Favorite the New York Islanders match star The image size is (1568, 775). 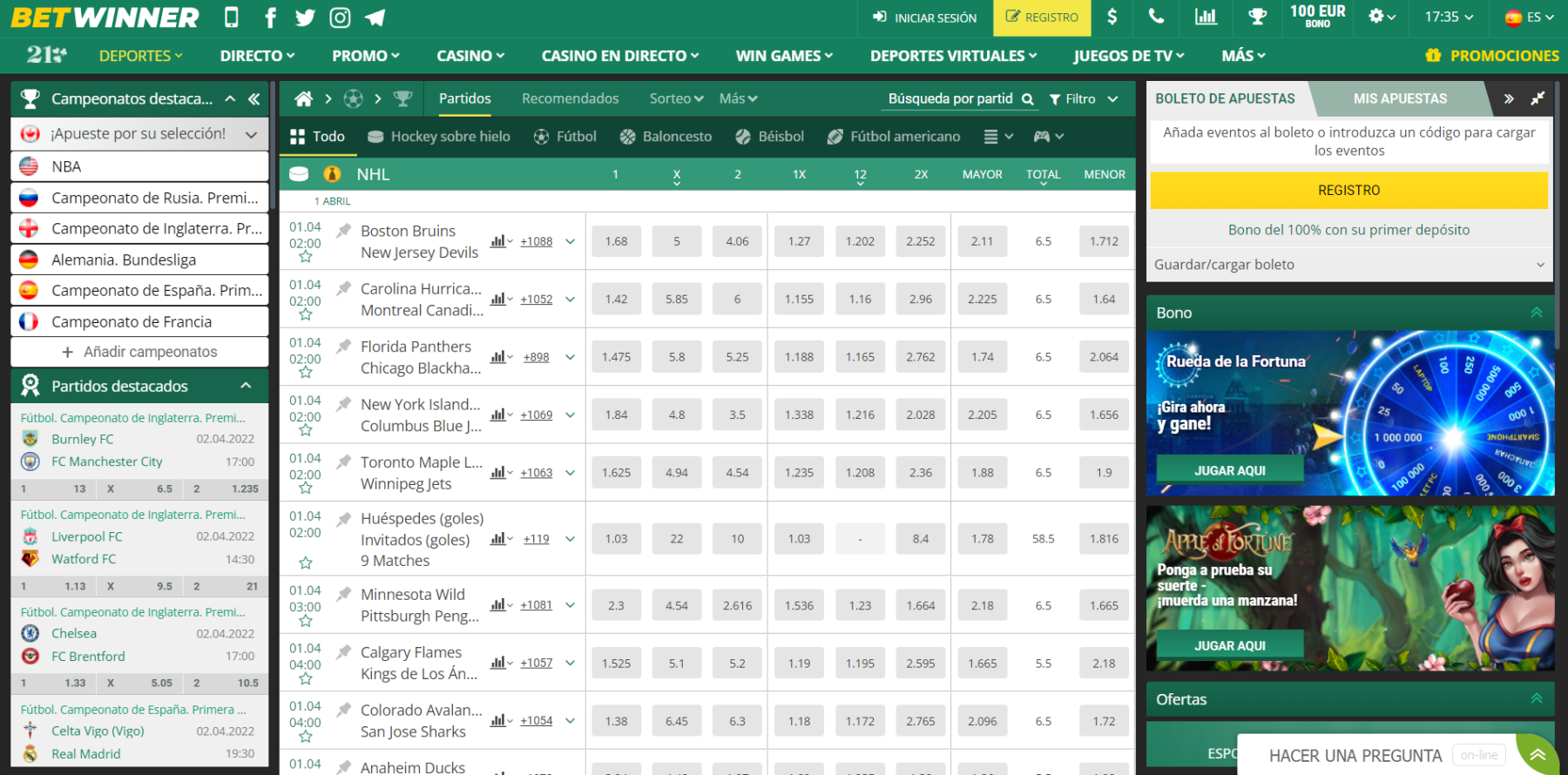pos(306,430)
